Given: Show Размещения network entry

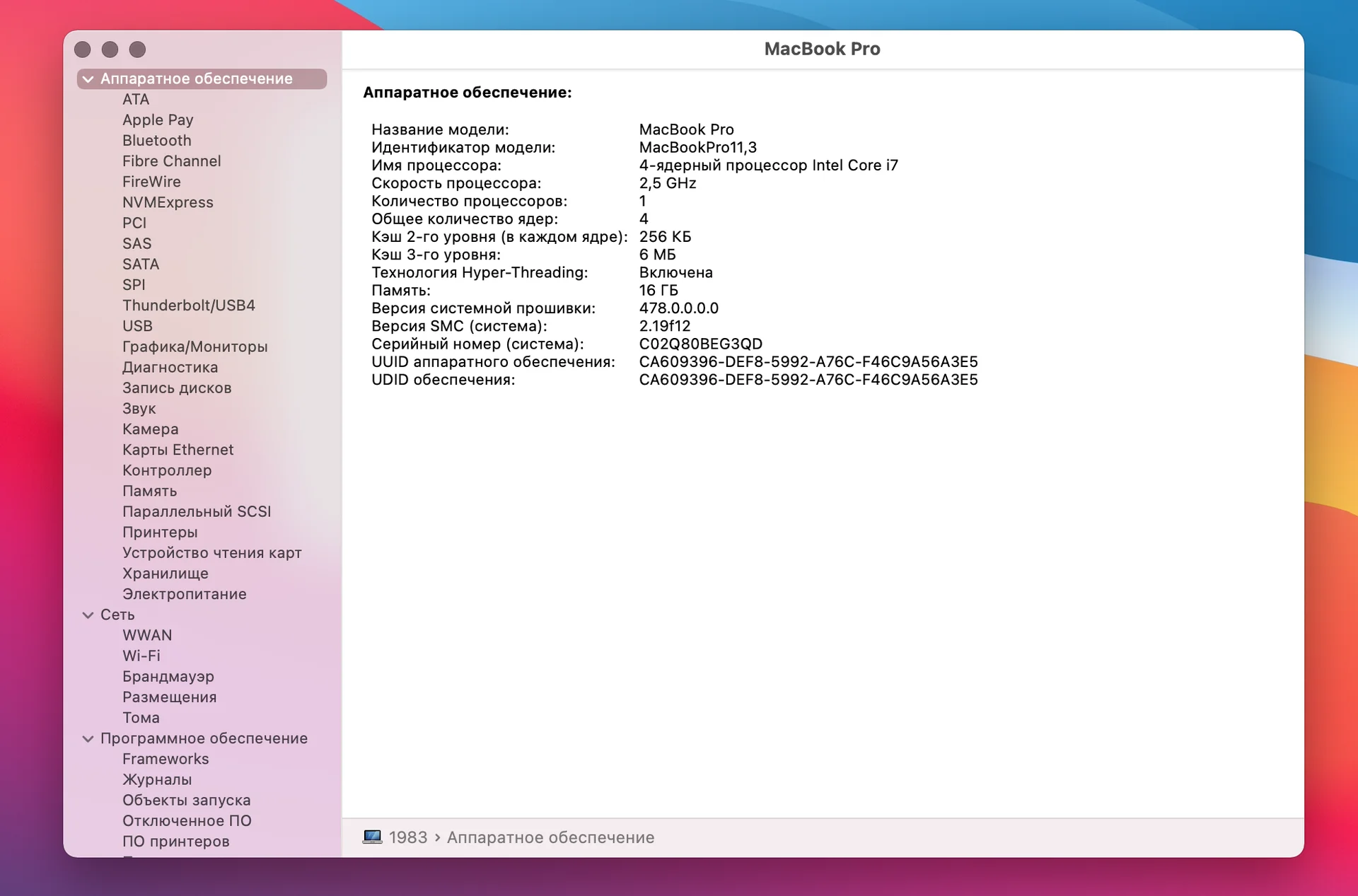Looking at the screenshot, I should click(170, 697).
